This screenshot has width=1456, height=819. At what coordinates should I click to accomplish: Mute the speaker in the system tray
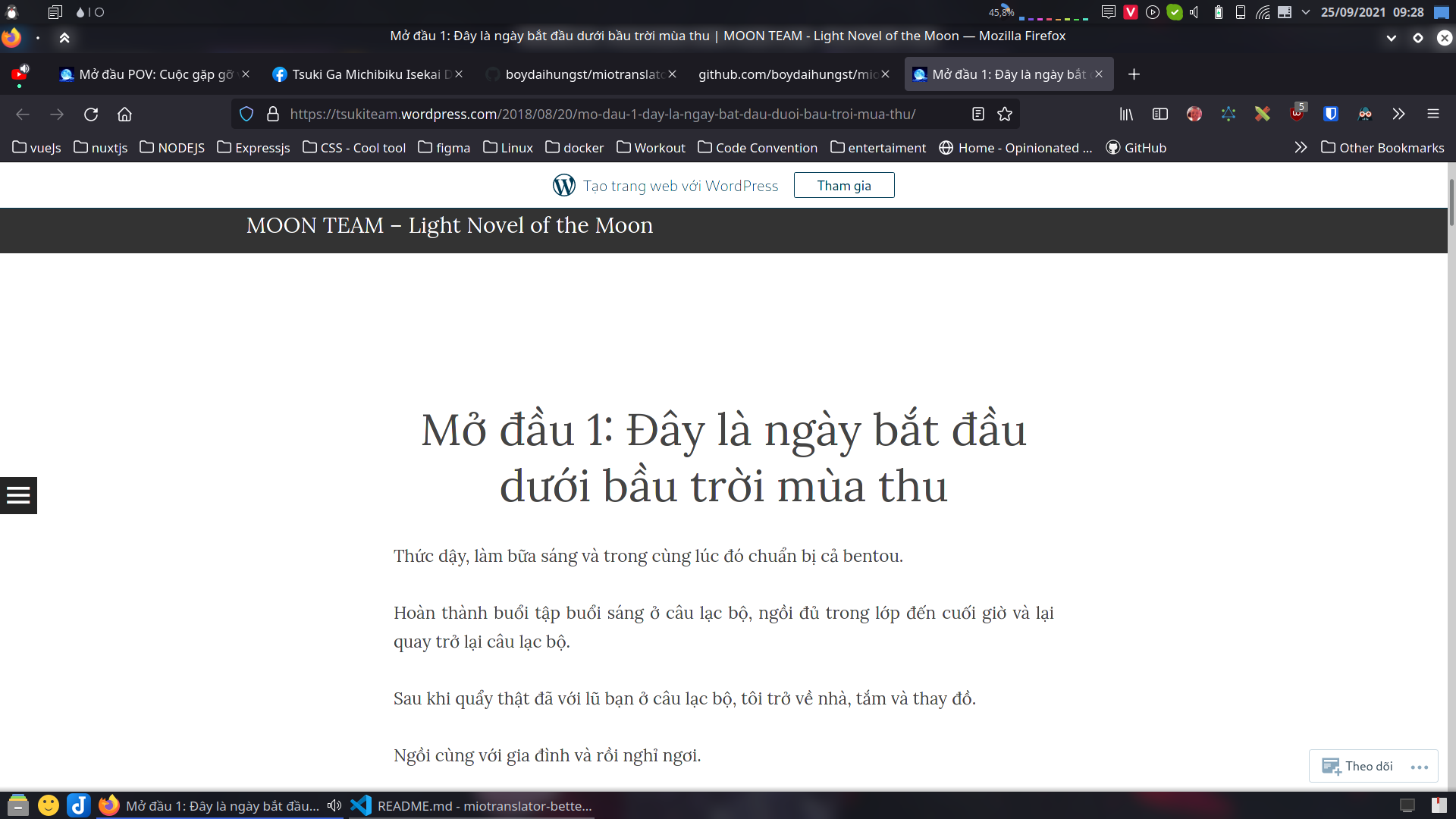tap(1193, 12)
